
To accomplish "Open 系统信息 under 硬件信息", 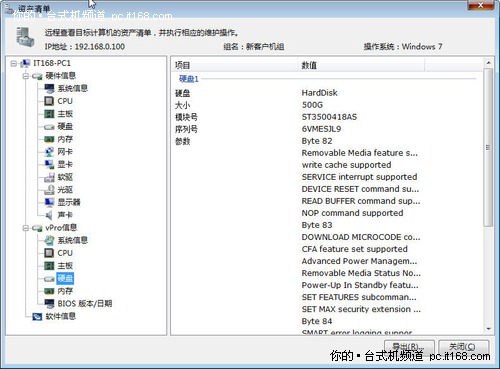I will [73, 88].
